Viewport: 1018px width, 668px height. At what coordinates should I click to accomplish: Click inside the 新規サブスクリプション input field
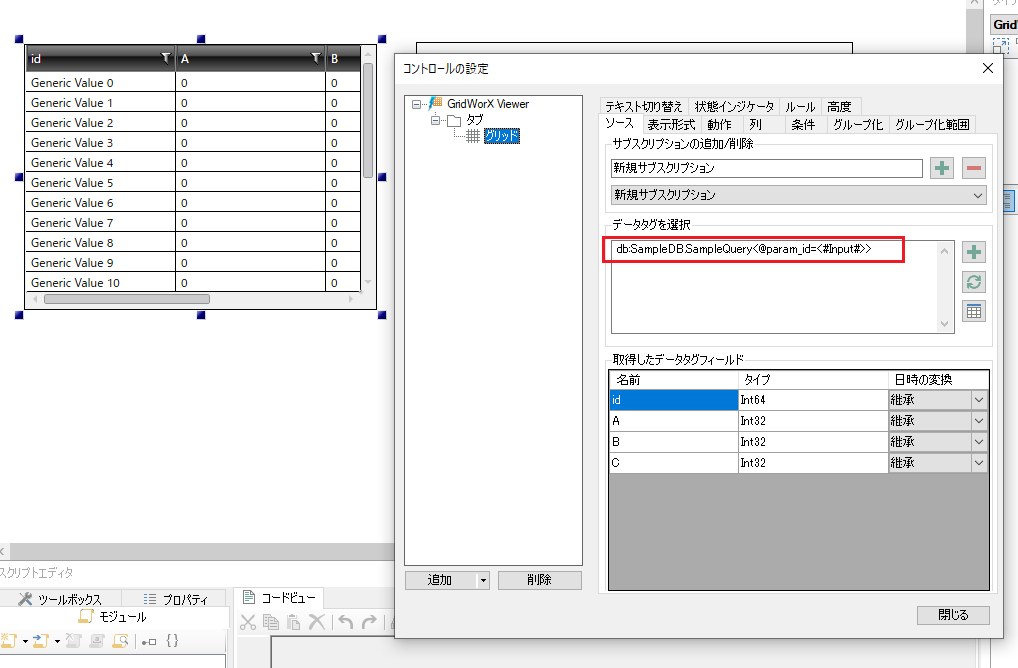pos(766,168)
